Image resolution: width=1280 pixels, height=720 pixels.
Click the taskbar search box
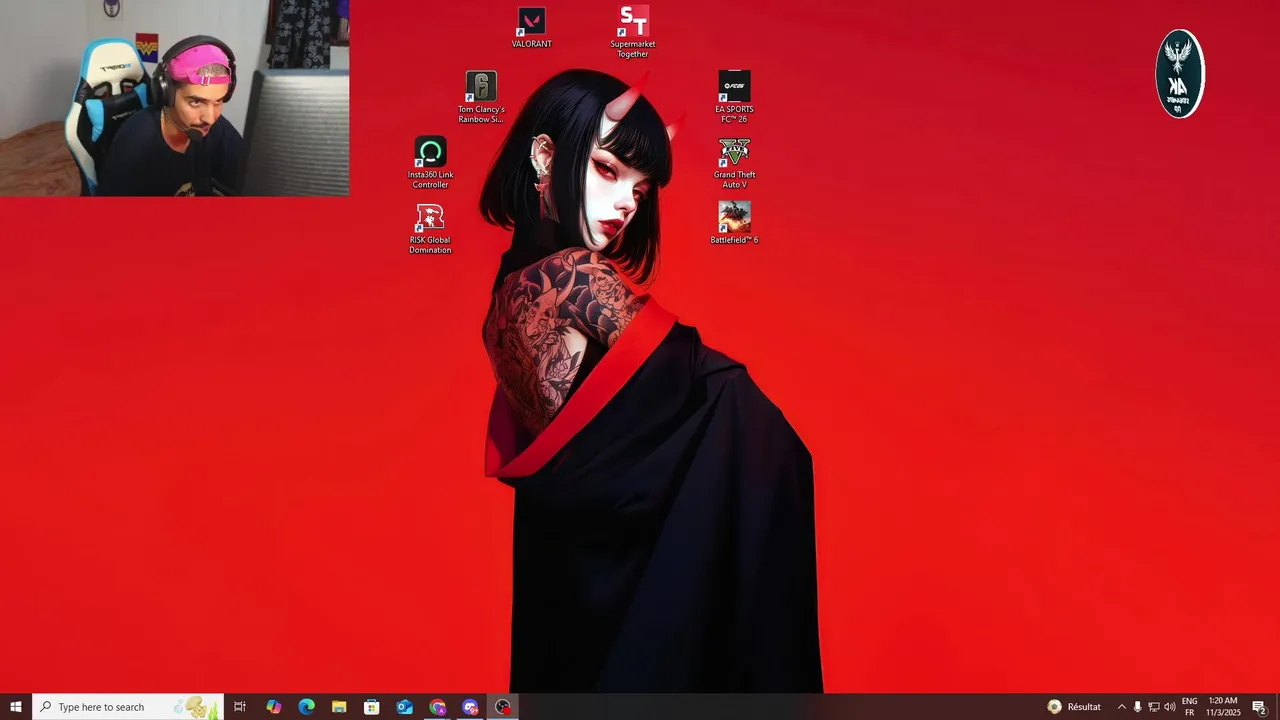[128, 707]
